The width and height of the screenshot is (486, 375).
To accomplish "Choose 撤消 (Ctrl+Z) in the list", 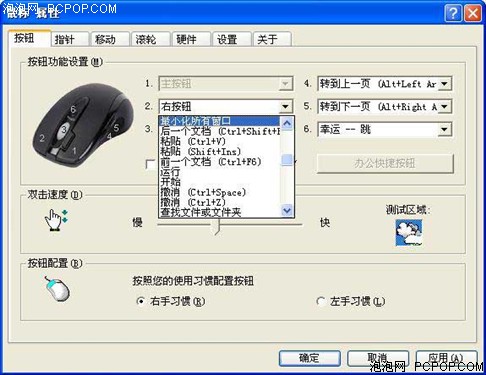I will tap(220, 202).
